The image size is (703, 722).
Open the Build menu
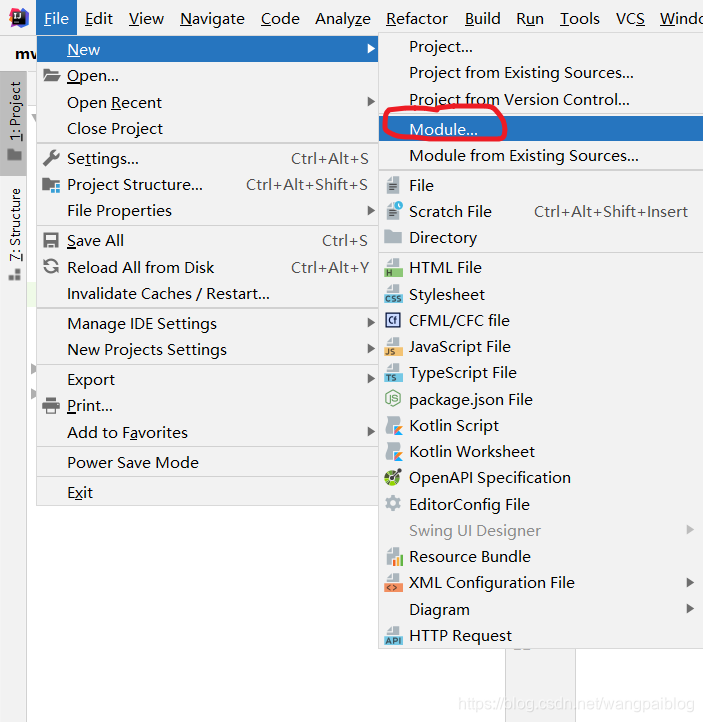click(x=482, y=18)
